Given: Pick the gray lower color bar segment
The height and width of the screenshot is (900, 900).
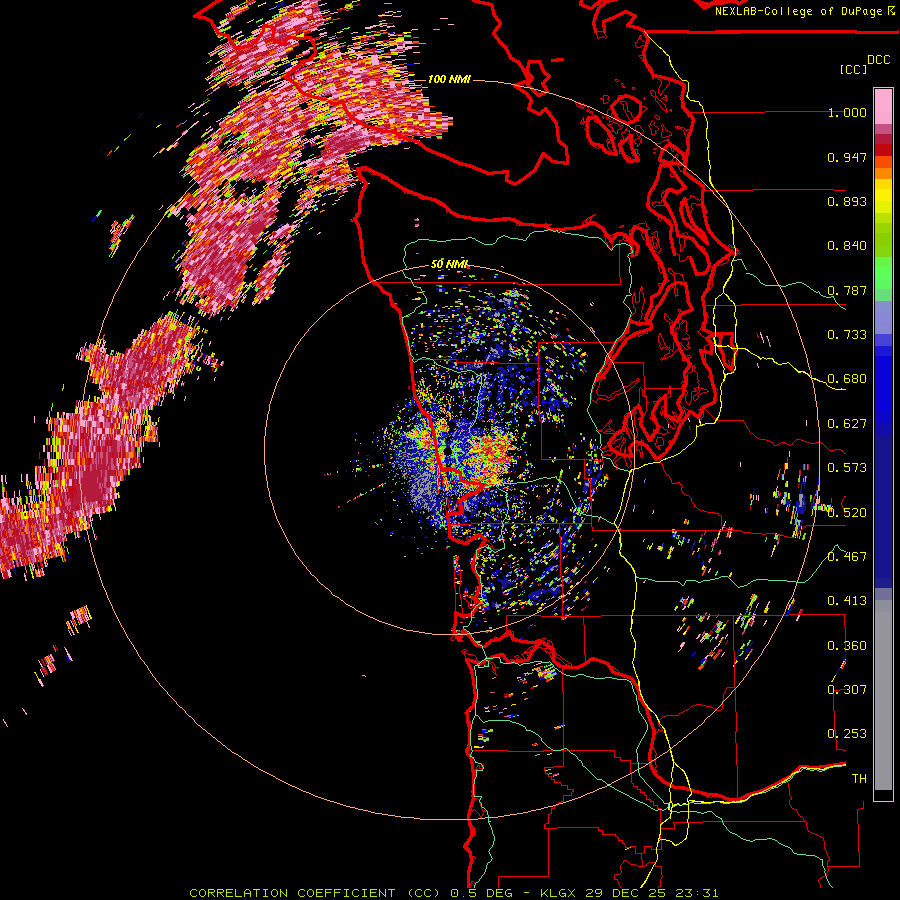Looking at the screenshot, I should click(883, 695).
